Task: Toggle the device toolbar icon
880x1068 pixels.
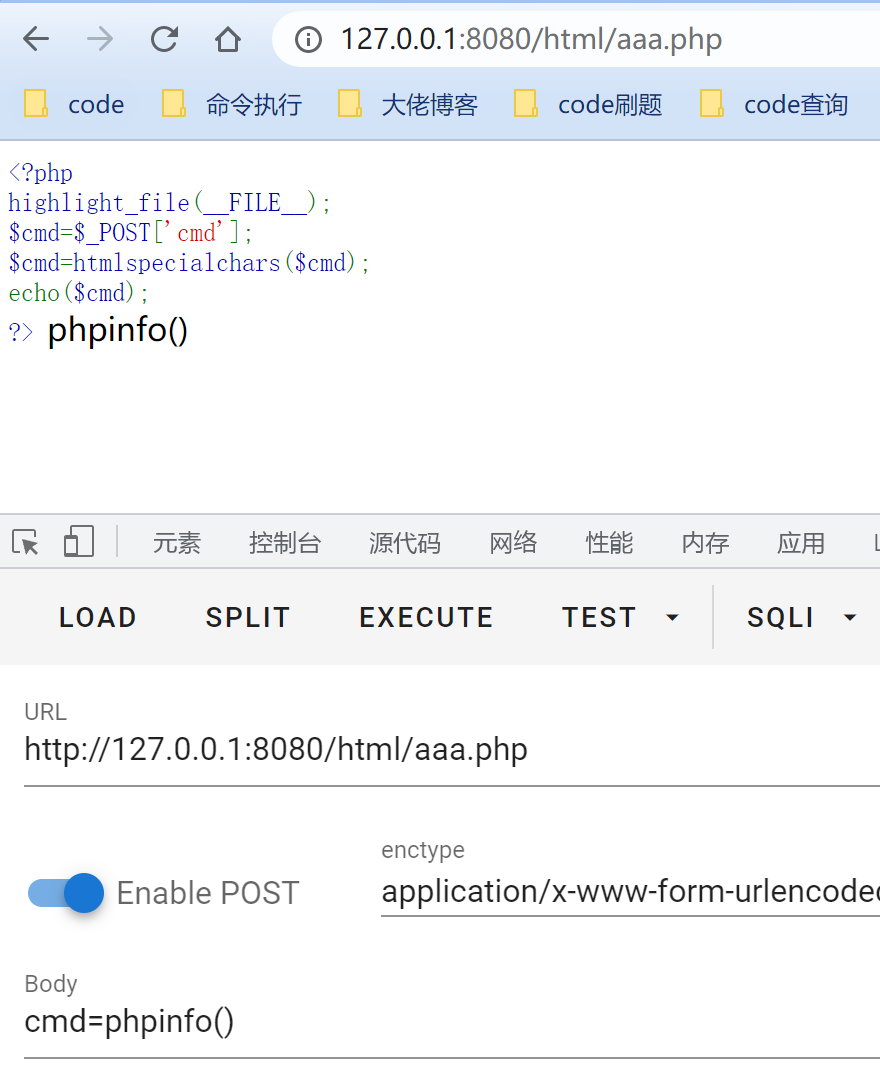Action: pyautogui.click(x=78, y=542)
